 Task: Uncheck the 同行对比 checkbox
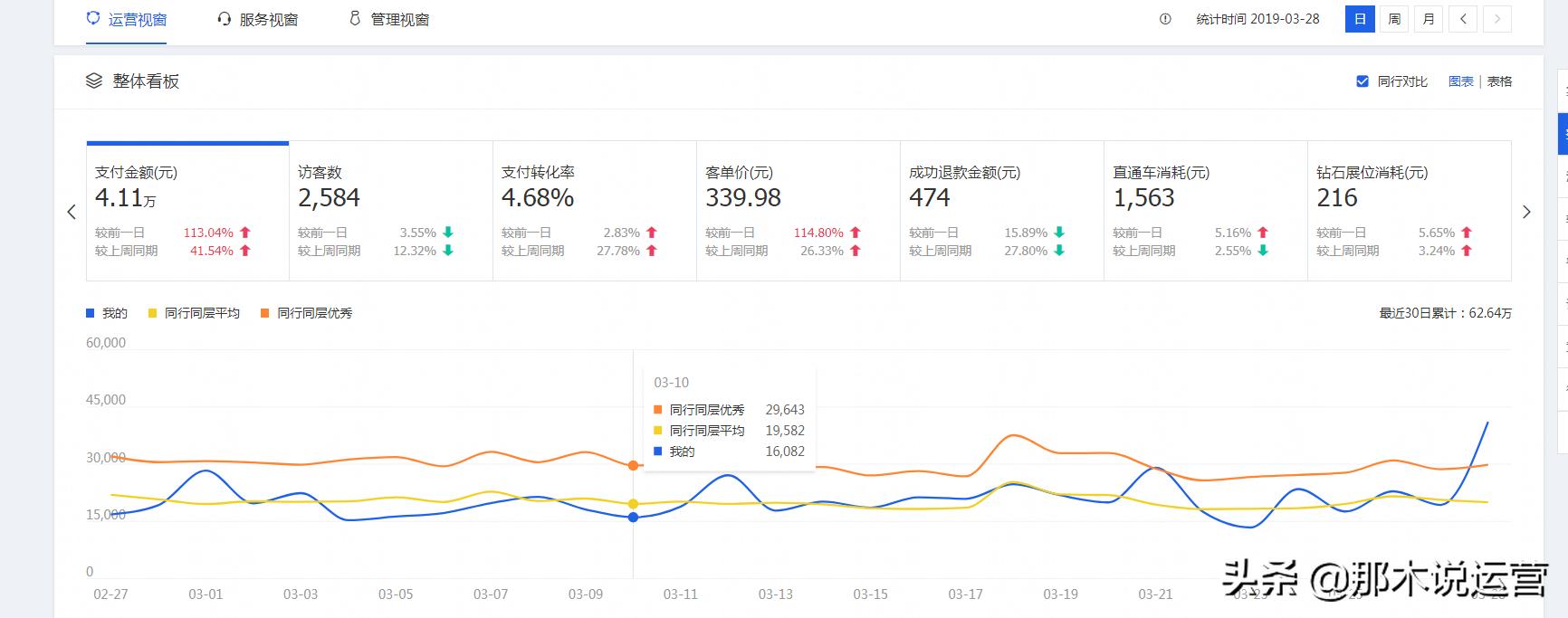click(1362, 81)
